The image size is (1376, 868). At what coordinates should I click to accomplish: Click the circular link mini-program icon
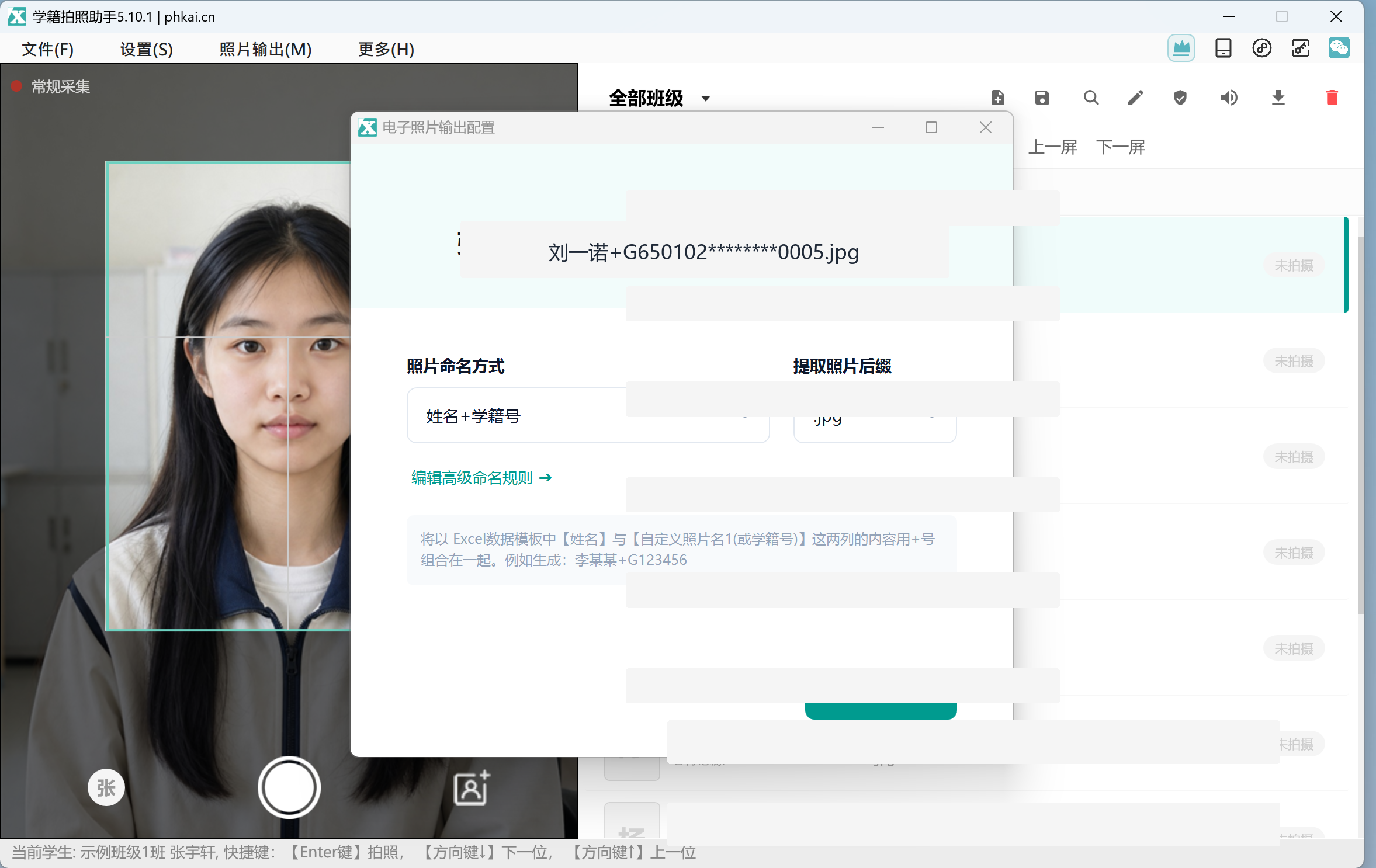1261,48
